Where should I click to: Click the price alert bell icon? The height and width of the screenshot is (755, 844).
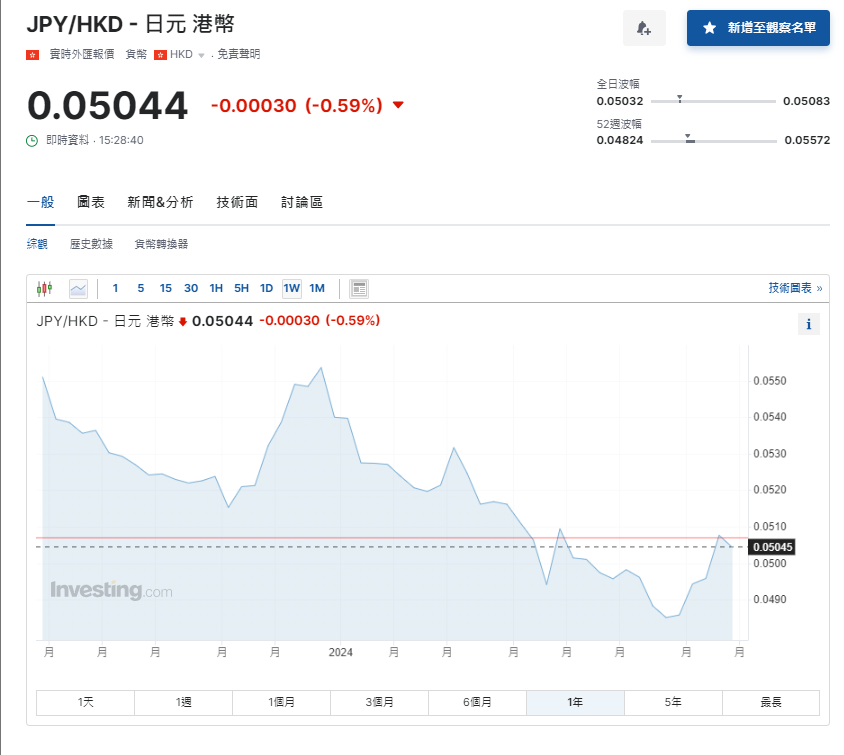click(644, 28)
